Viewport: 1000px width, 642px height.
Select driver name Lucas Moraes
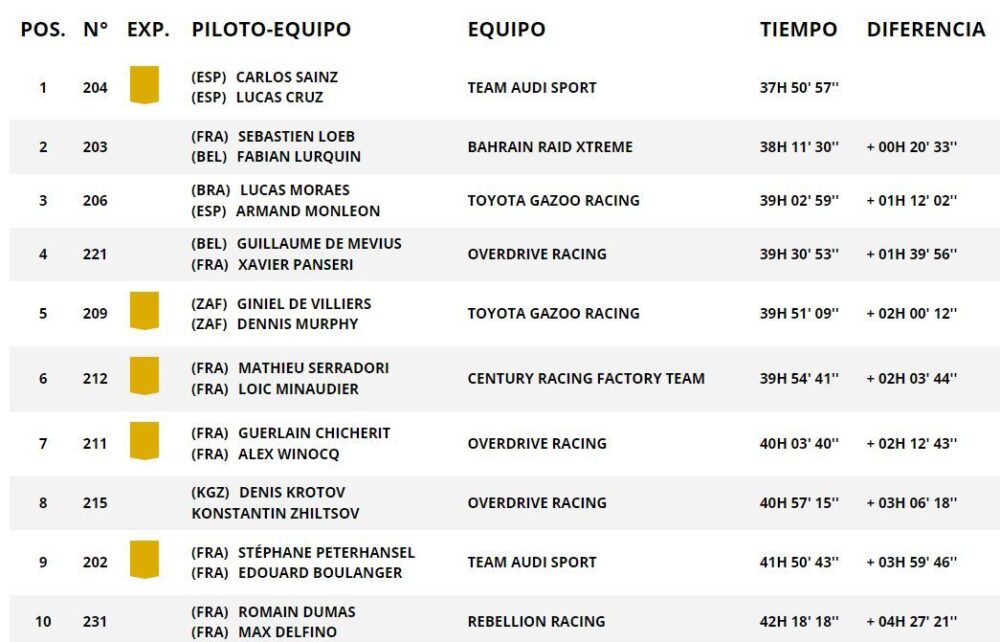tap(295, 190)
